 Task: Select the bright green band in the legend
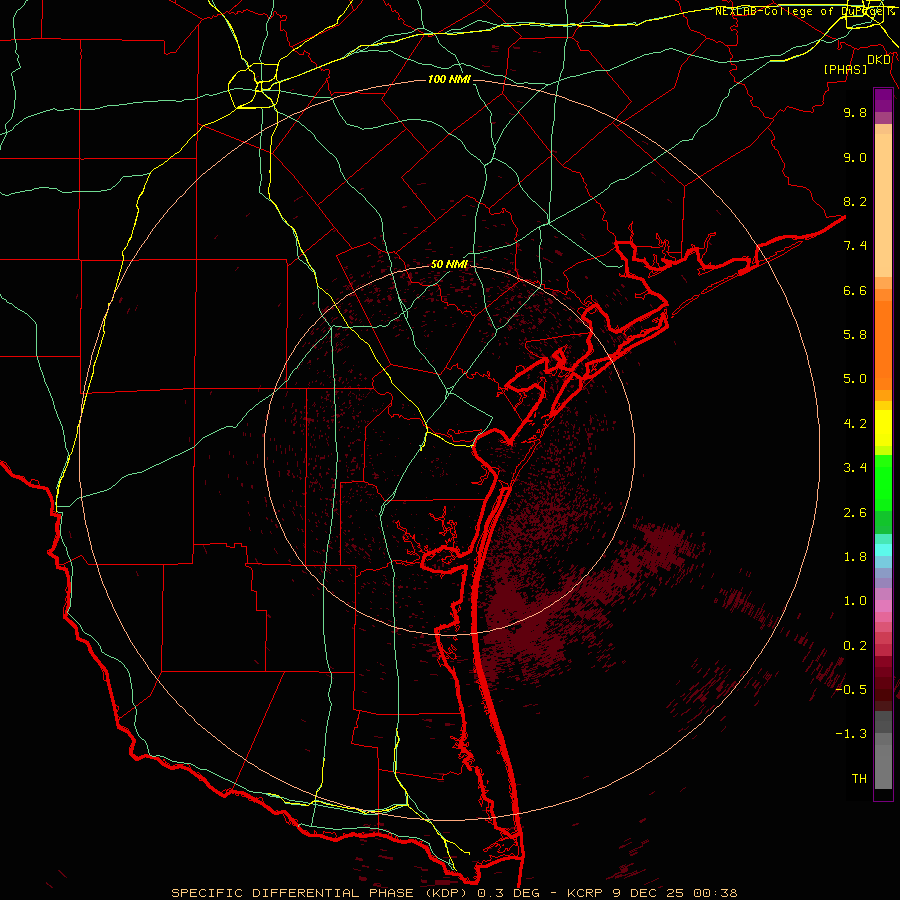883,483
